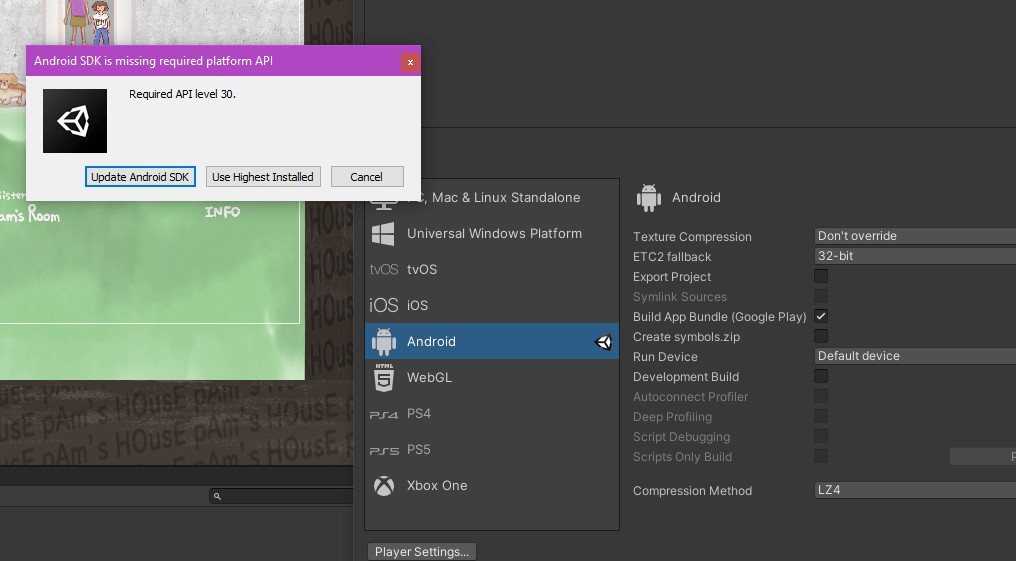The width and height of the screenshot is (1016, 561).
Task: Click Update Android SDK button
Action: [140, 177]
